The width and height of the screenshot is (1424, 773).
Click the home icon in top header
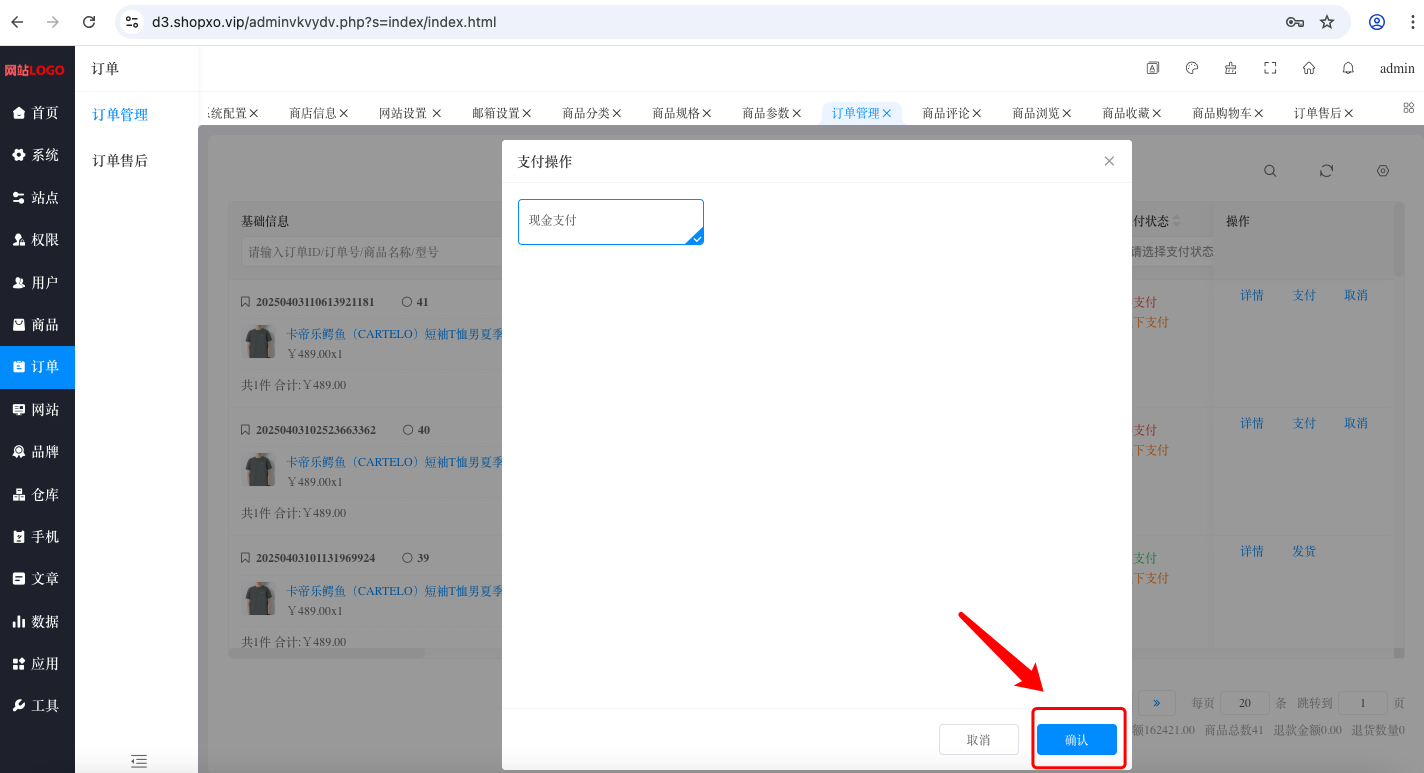(1309, 68)
